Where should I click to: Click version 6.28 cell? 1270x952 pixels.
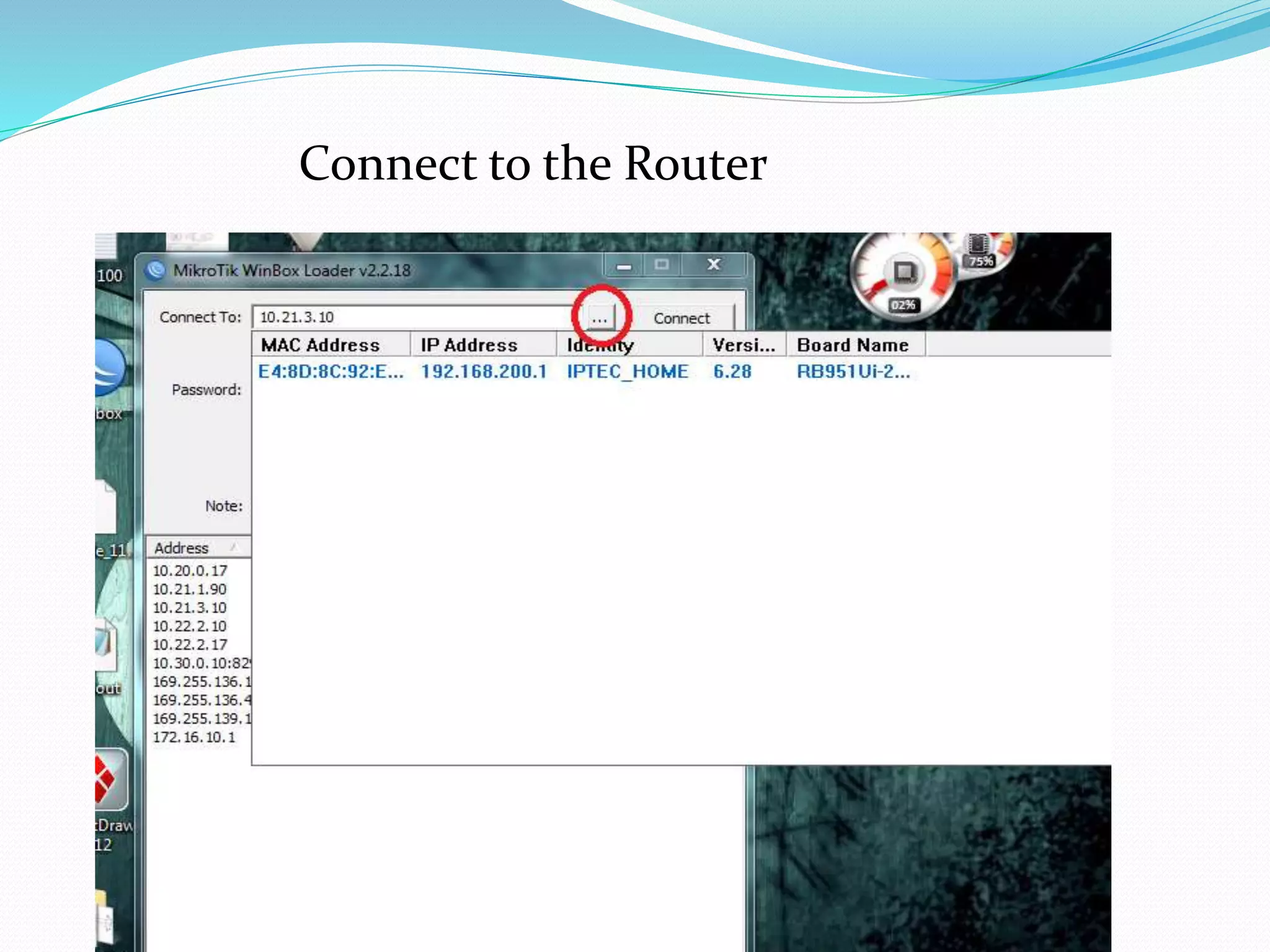coord(732,372)
